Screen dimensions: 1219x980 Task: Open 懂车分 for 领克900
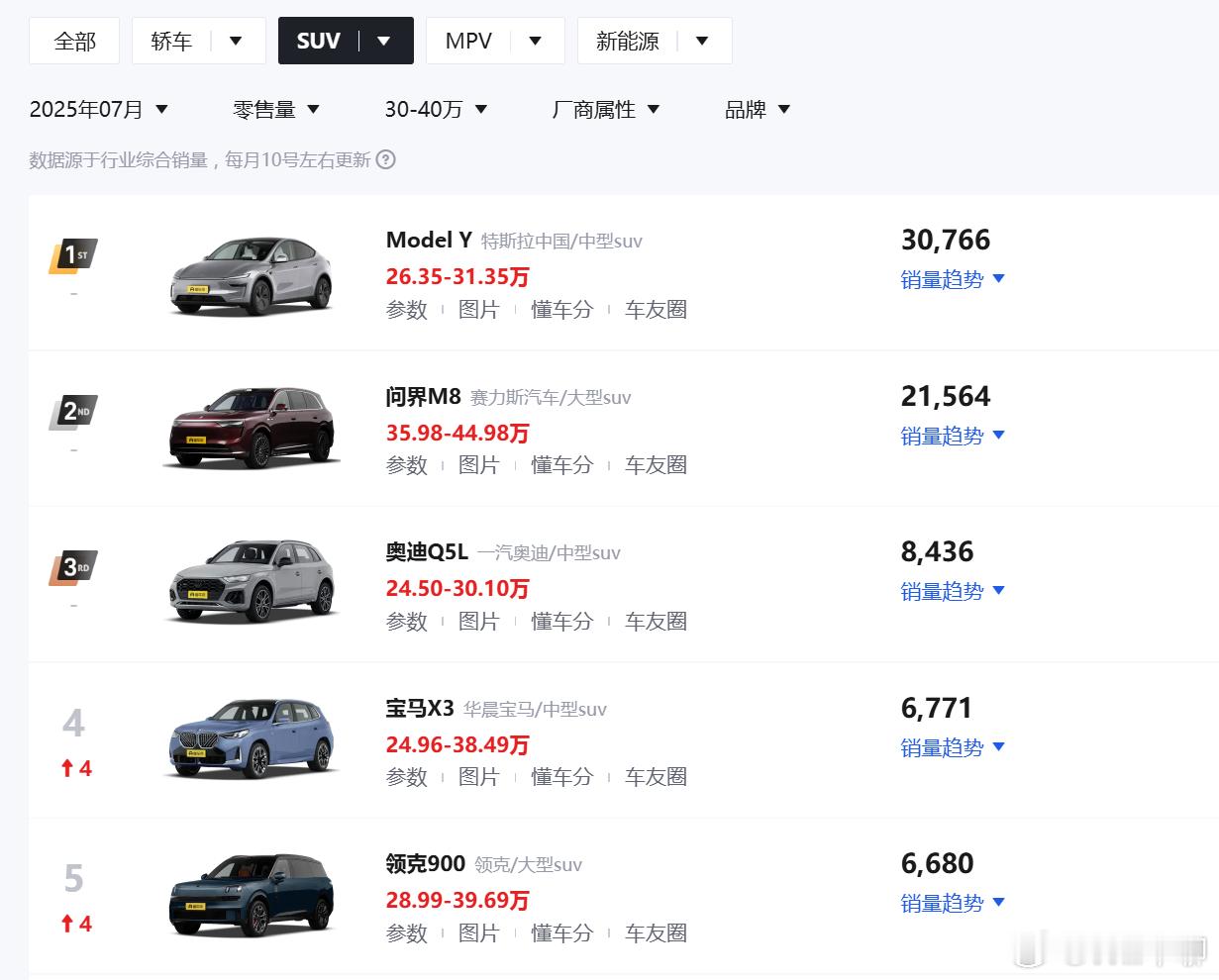pos(562,933)
